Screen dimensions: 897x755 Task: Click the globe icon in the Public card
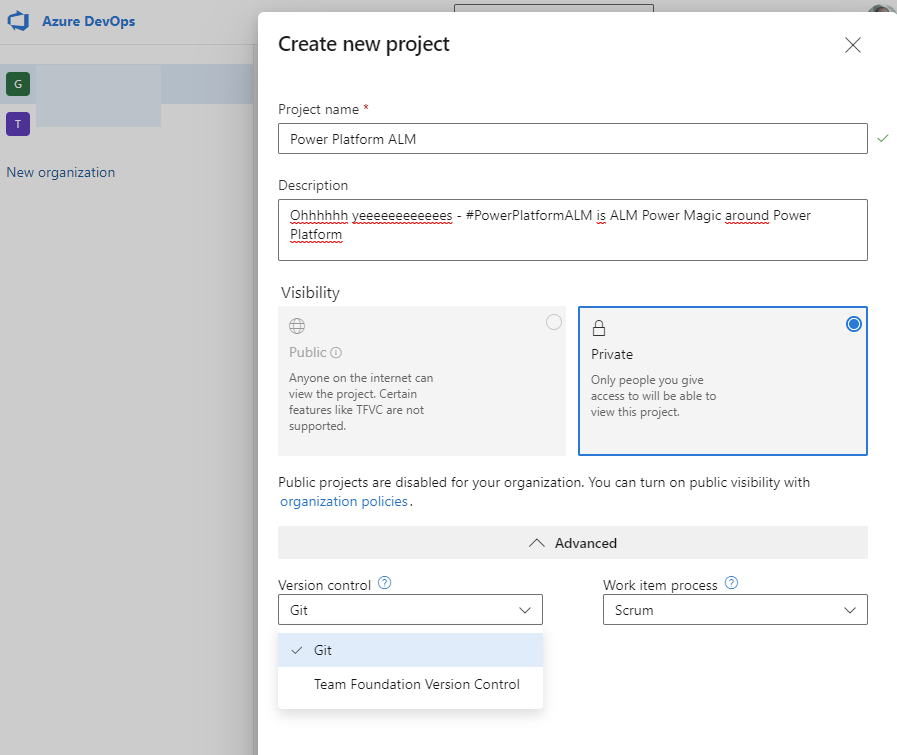297,325
